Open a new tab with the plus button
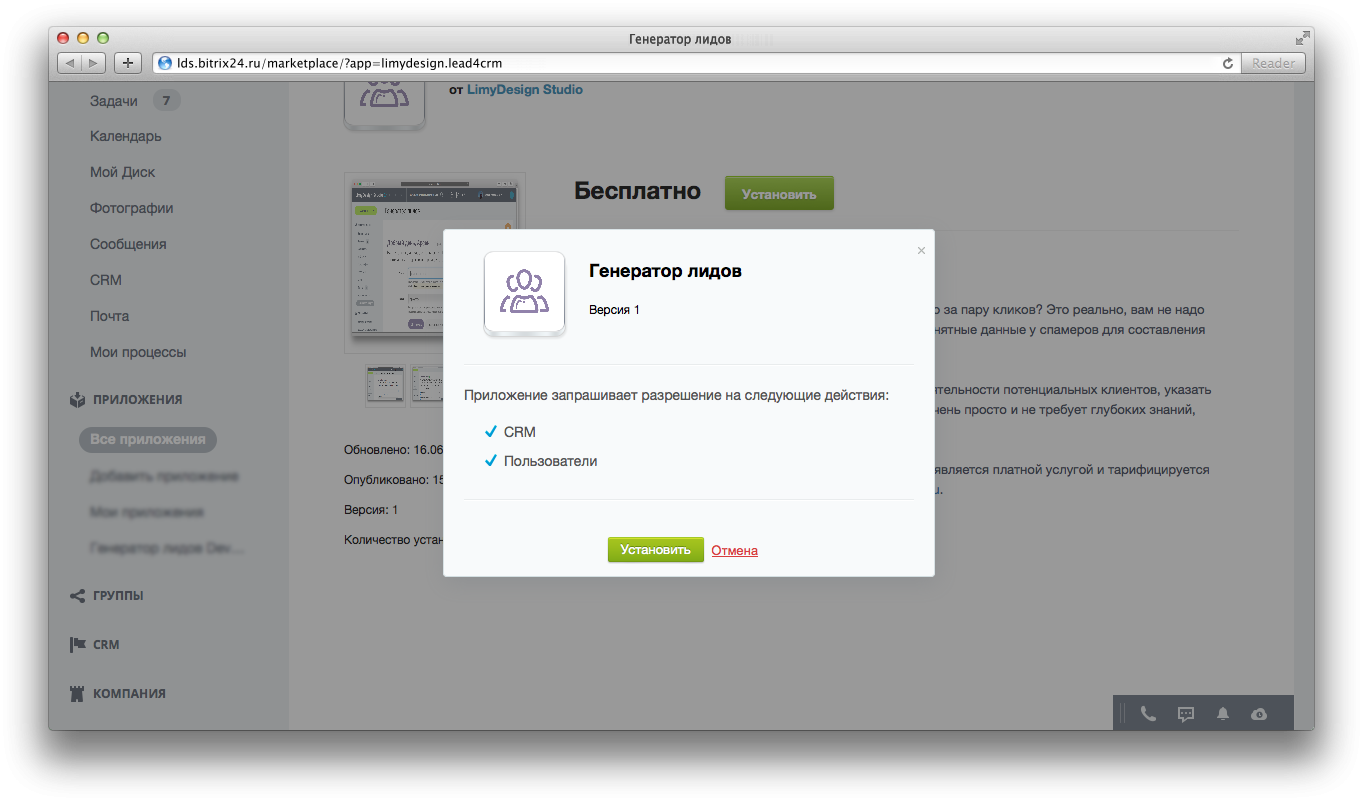Screen dimensions: 1363x801 point(127,62)
